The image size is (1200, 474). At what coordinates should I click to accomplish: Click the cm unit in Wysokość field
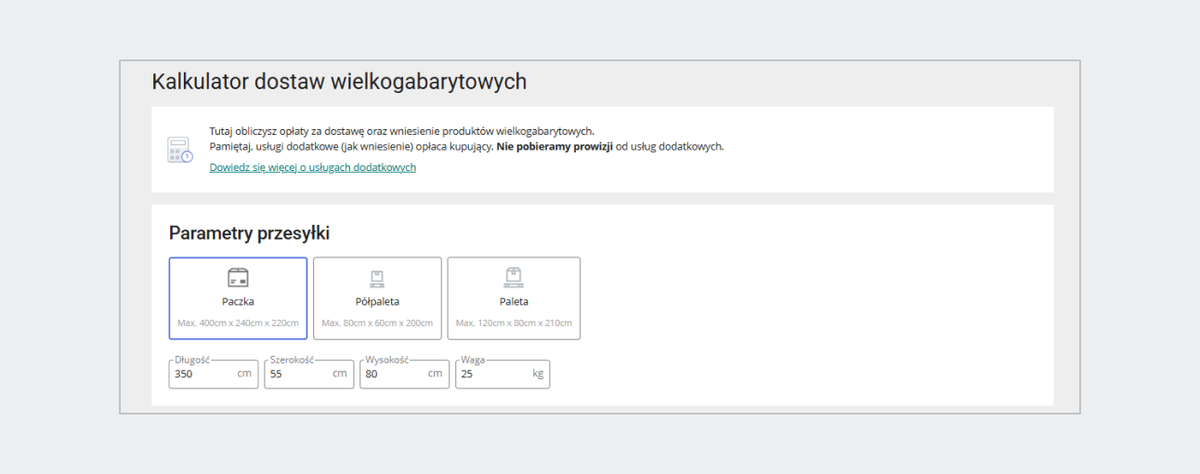(x=435, y=374)
